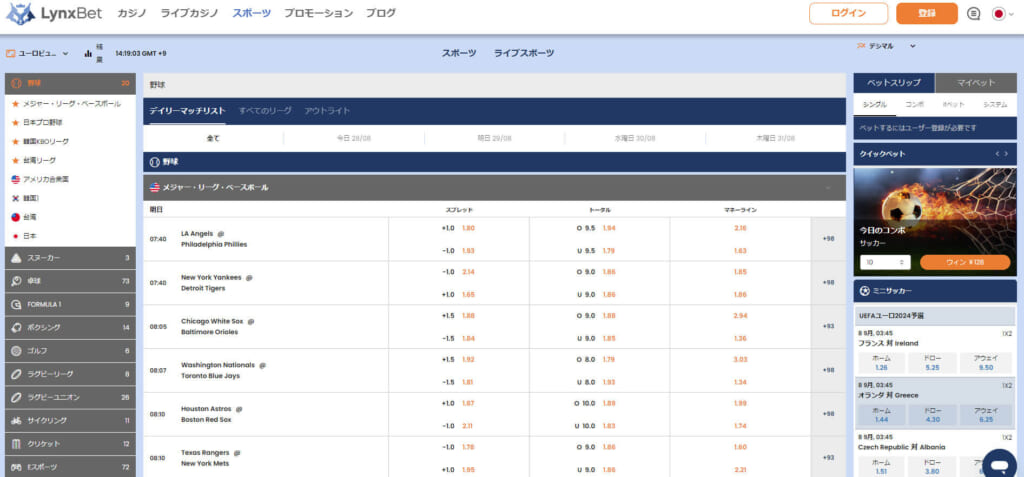
Task: Expand +98 markets for Houston Astros
Action: tap(828, 414)
